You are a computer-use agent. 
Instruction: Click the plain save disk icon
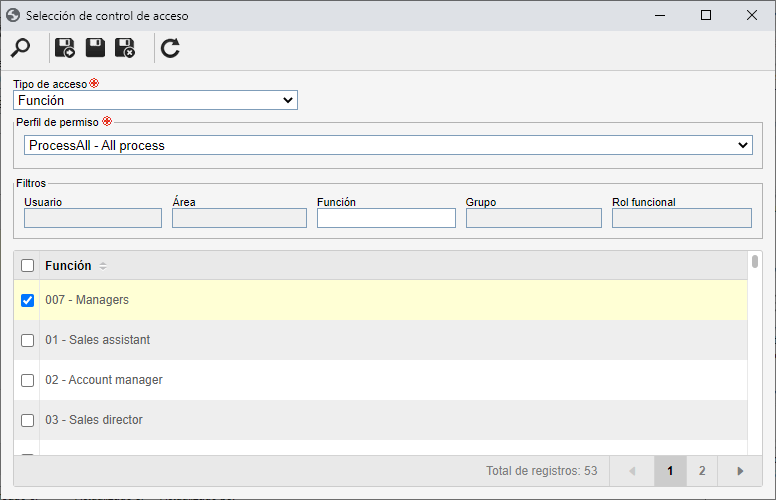tap(95, 48)
